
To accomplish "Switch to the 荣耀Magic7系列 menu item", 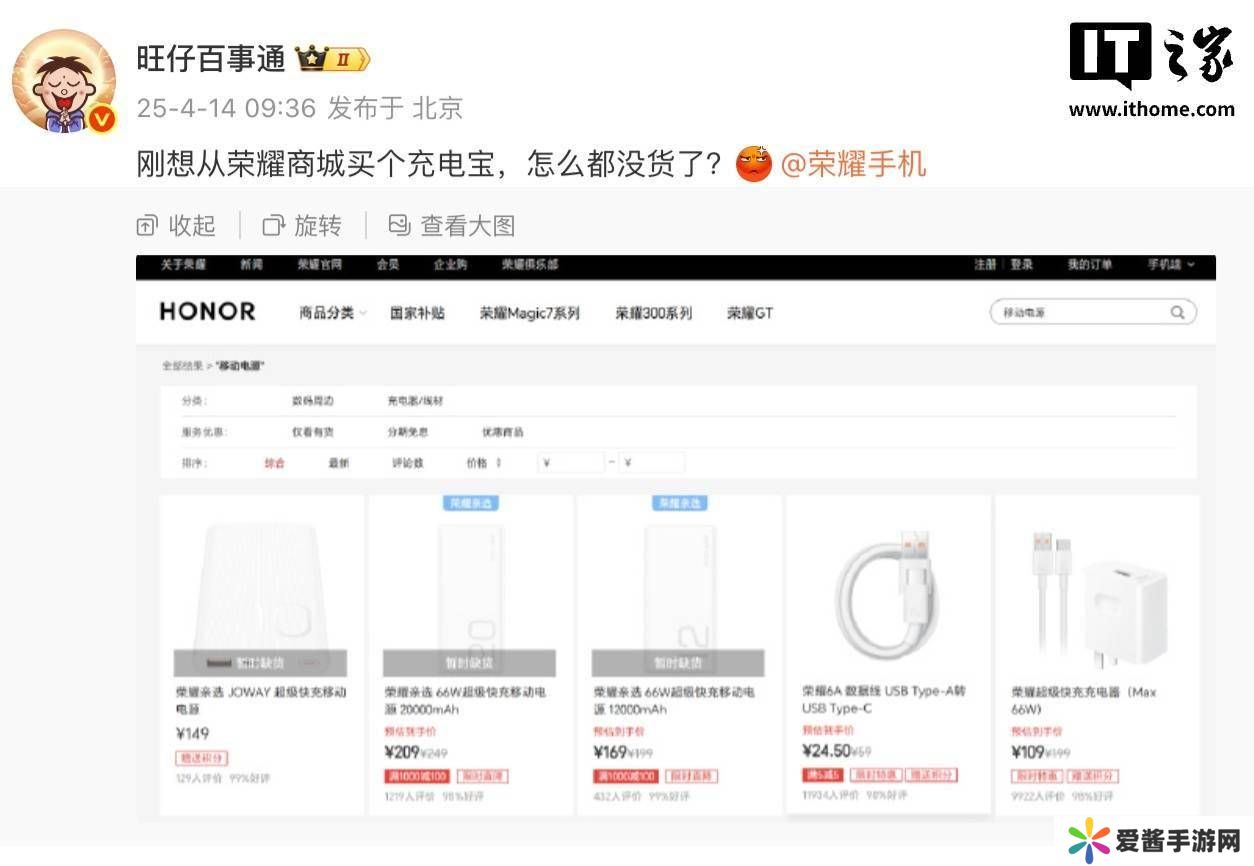I will tap(529, 313).
